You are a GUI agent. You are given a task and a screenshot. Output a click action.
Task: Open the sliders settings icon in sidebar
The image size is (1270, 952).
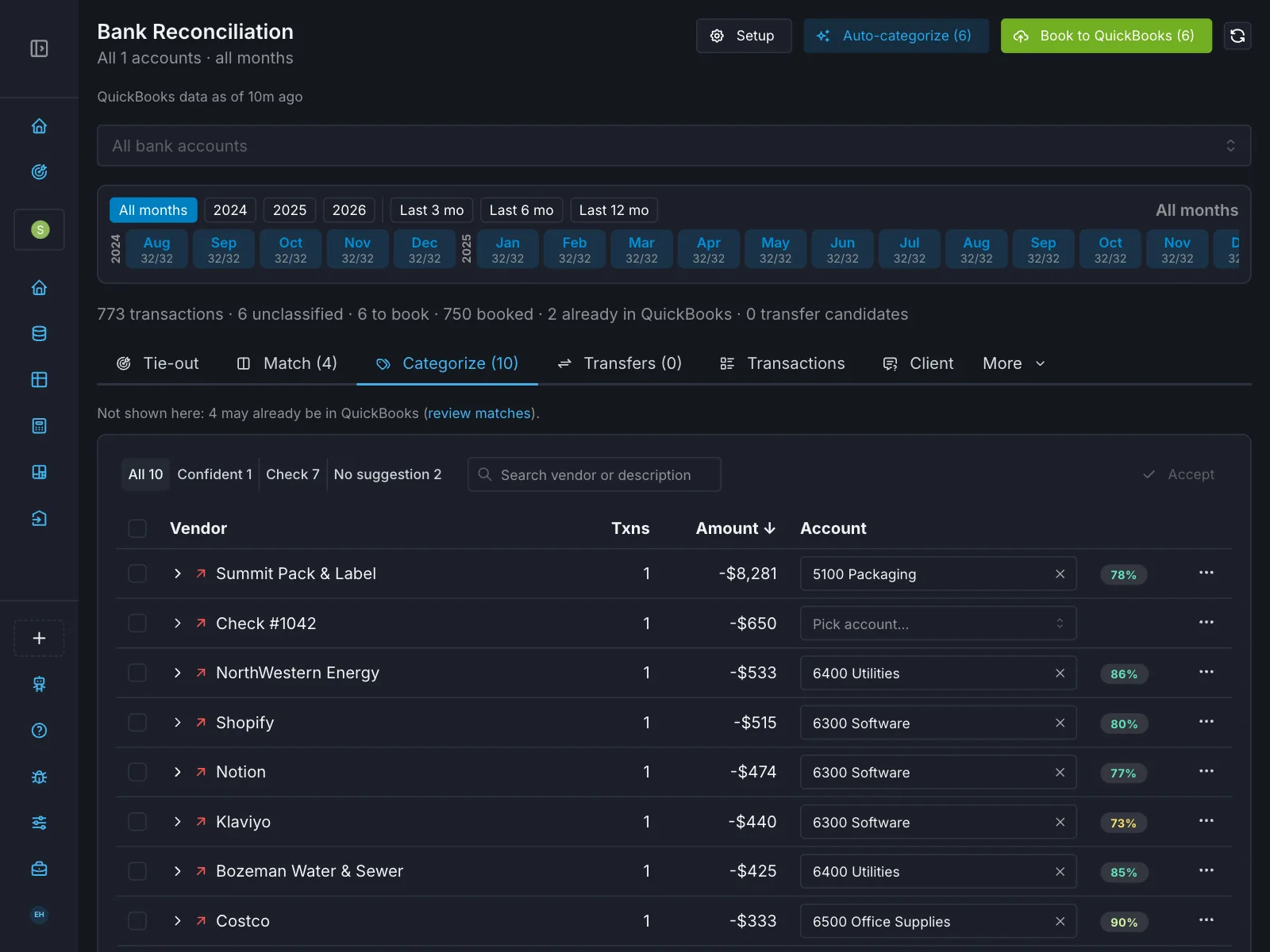tap(39, 823)
